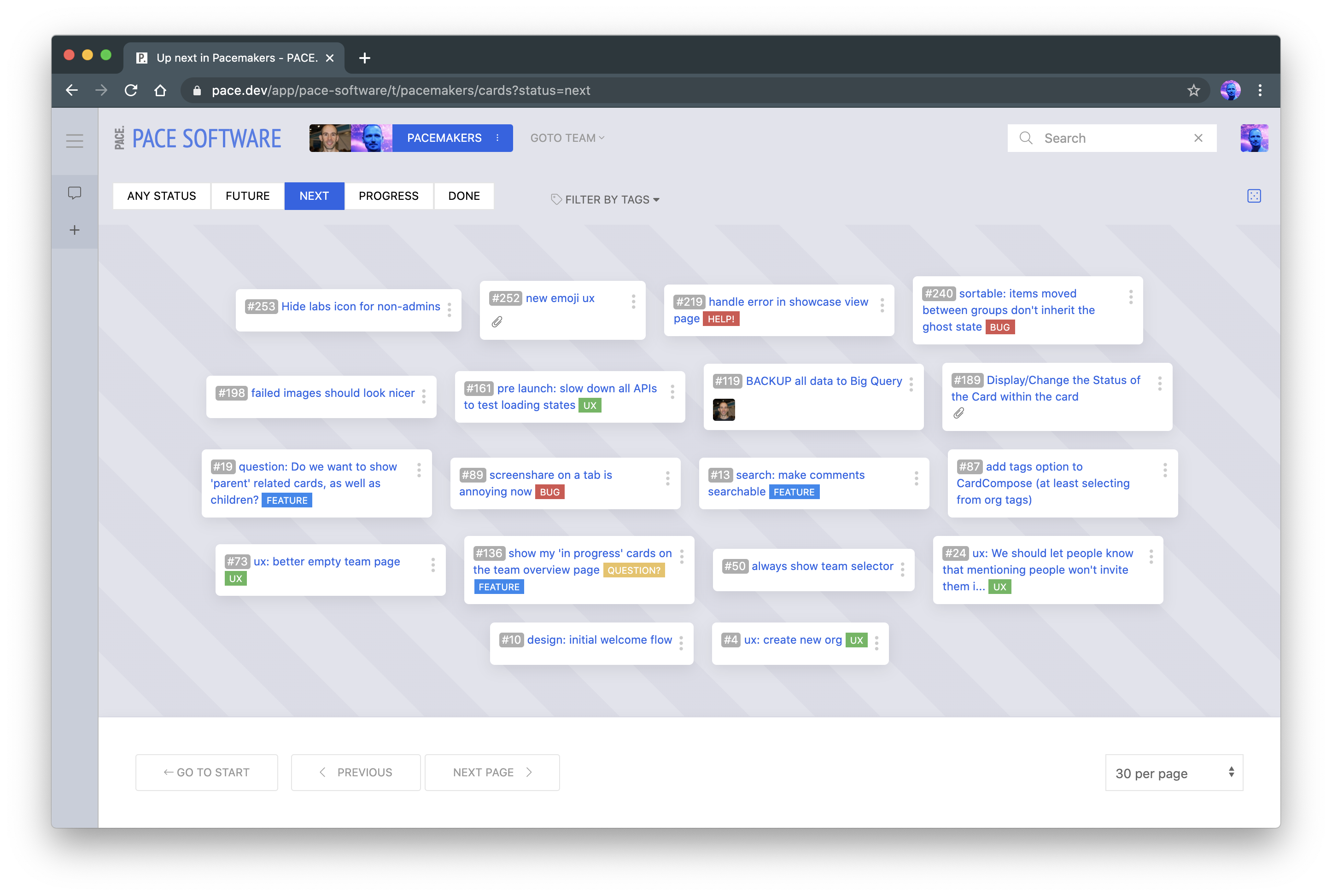
Task: Switch to the PROGRESS status tab
Action: coord(388,196)
